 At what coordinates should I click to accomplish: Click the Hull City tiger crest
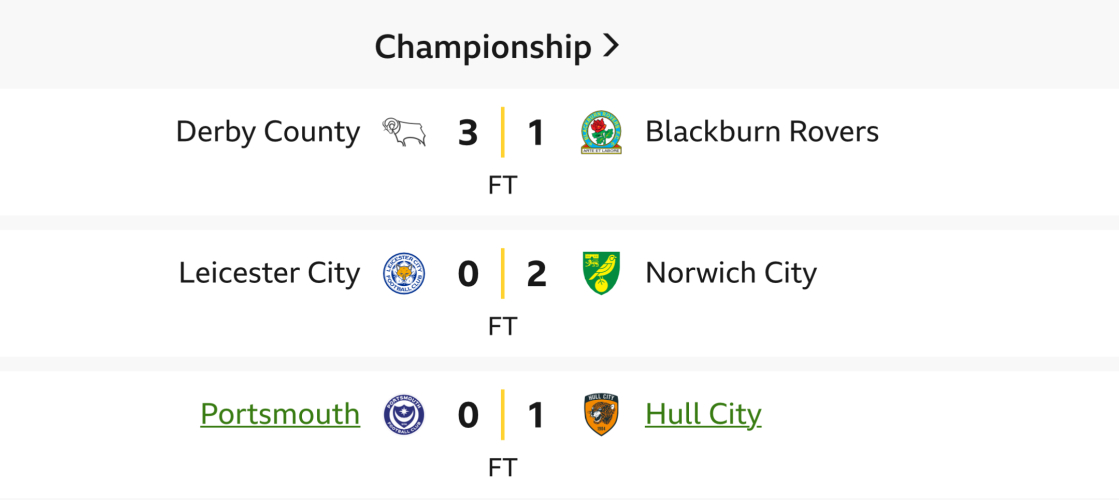click(601, 414)
